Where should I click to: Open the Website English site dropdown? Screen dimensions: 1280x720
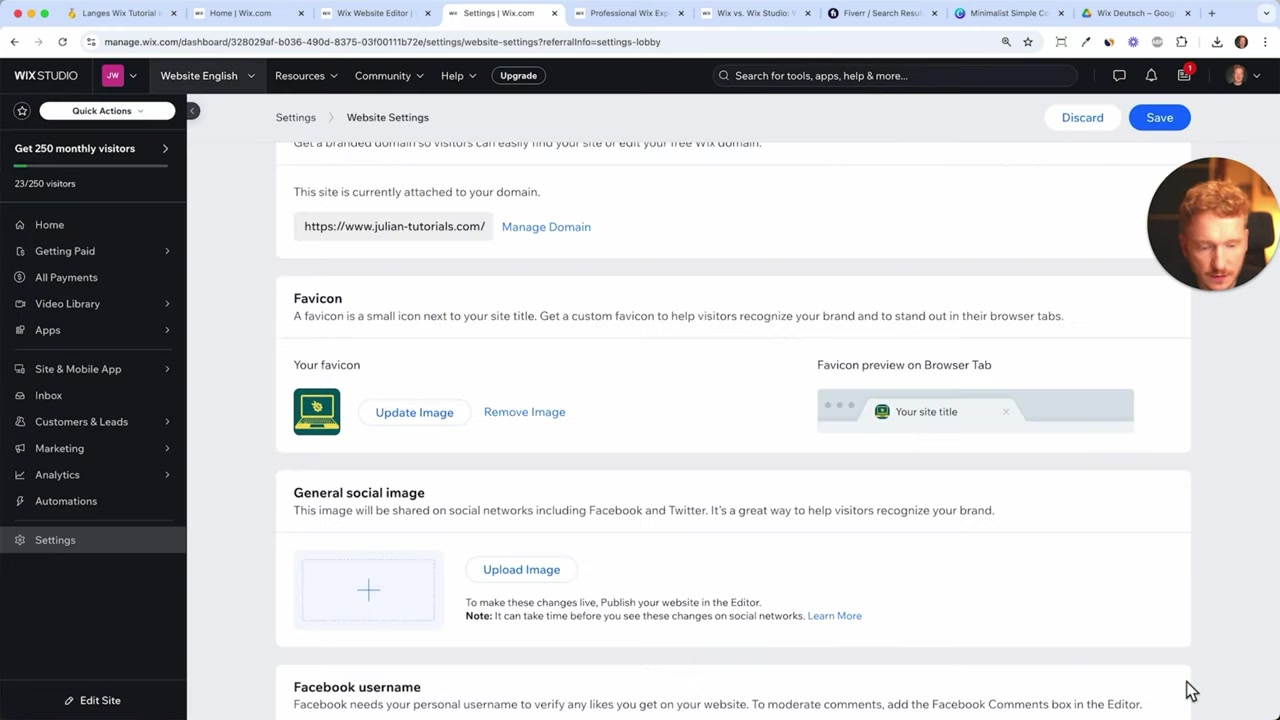207,76
